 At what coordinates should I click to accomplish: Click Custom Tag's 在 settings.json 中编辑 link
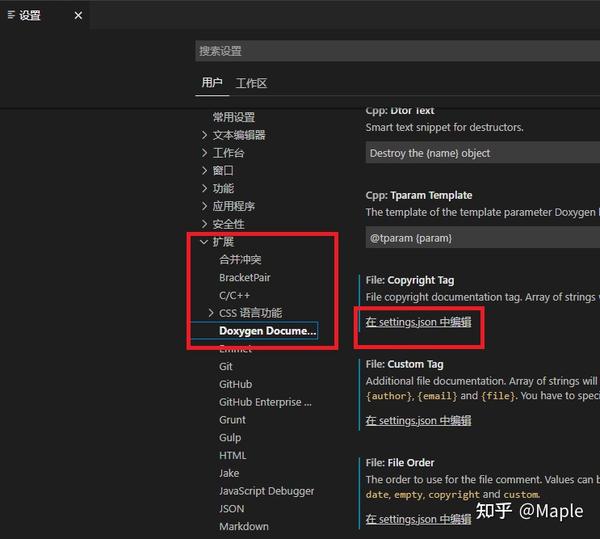(x=418, y=420)
